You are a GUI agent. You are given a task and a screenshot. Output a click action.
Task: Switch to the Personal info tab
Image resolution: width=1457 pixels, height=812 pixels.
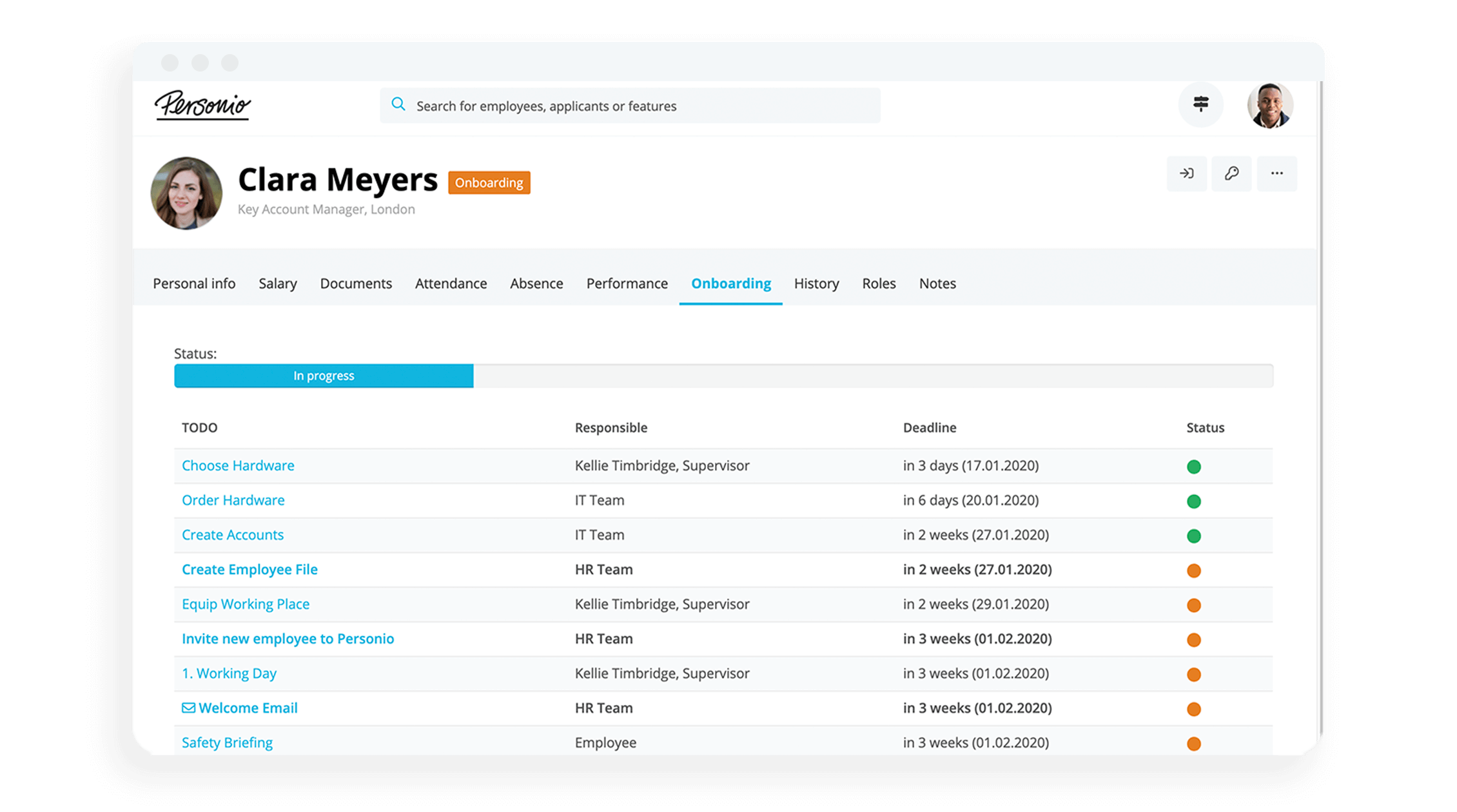click(x=193, y=283)
